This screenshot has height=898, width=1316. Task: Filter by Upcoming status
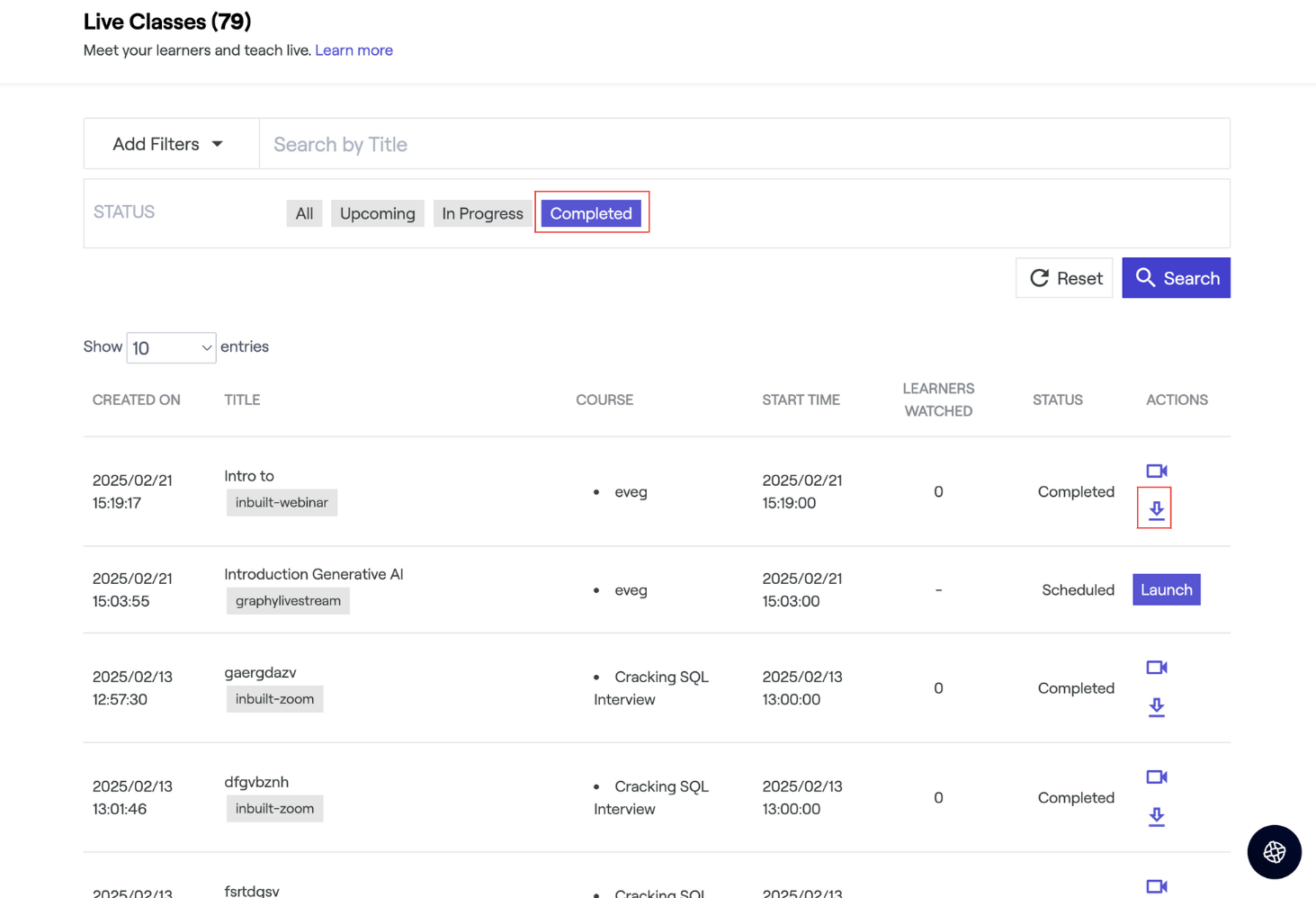[x=377, y=214]
